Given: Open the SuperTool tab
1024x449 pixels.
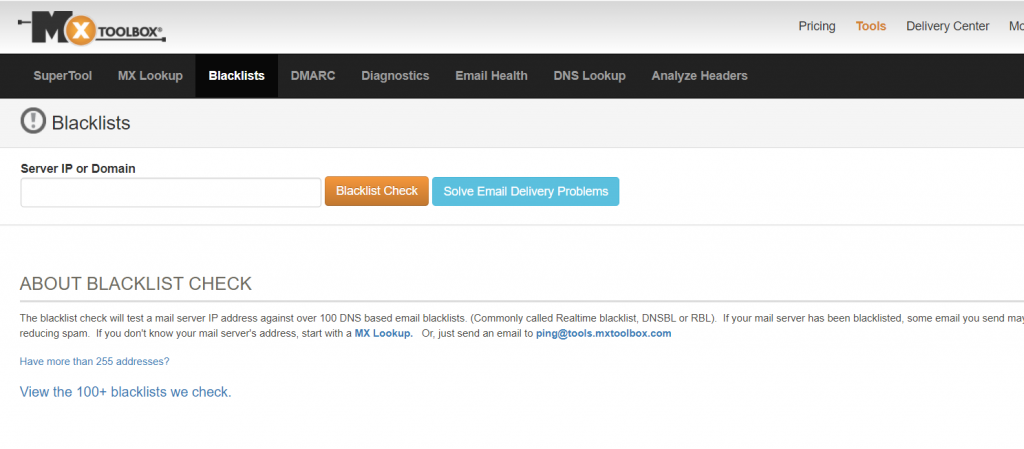Looking at the screenshot, I should click(x=62, y=76).
